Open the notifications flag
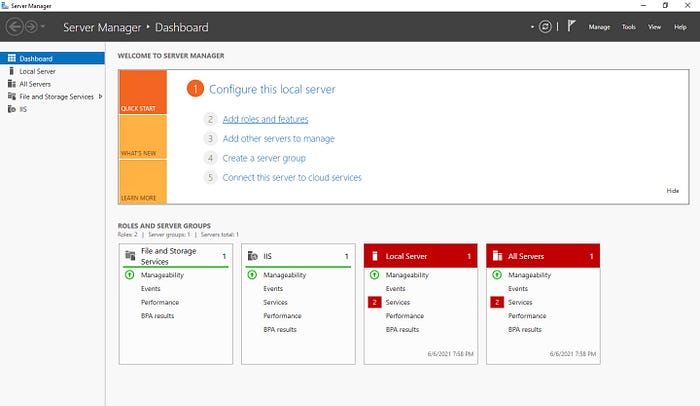Viewport: 700px width, 406px height. [571, 26]
